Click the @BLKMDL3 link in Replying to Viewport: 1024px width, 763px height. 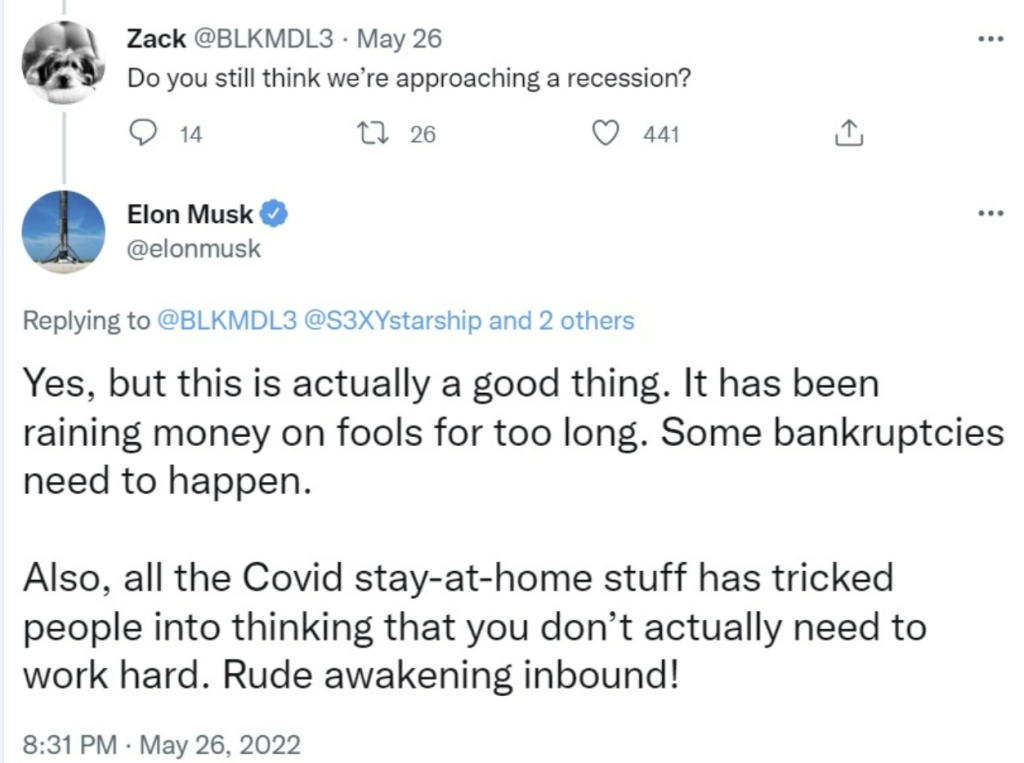pos(227,321)
